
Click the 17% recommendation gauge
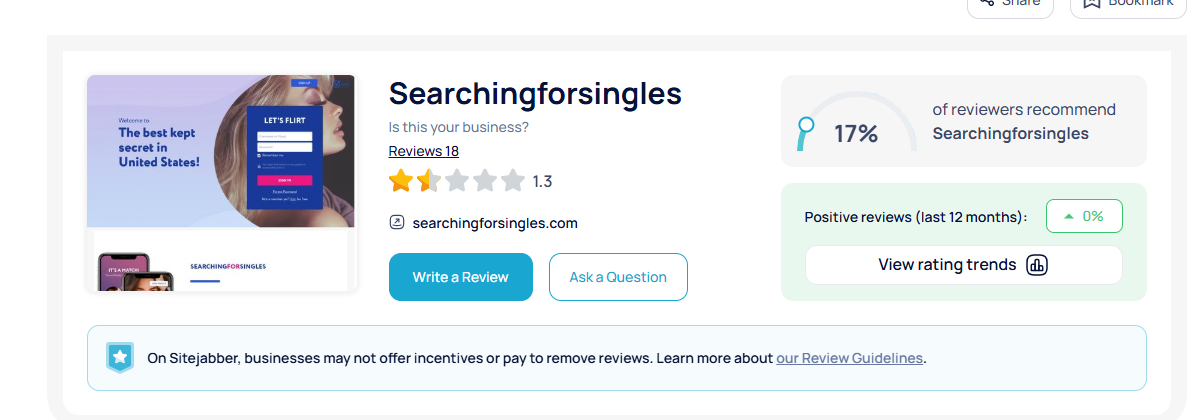tap(856, 125)
